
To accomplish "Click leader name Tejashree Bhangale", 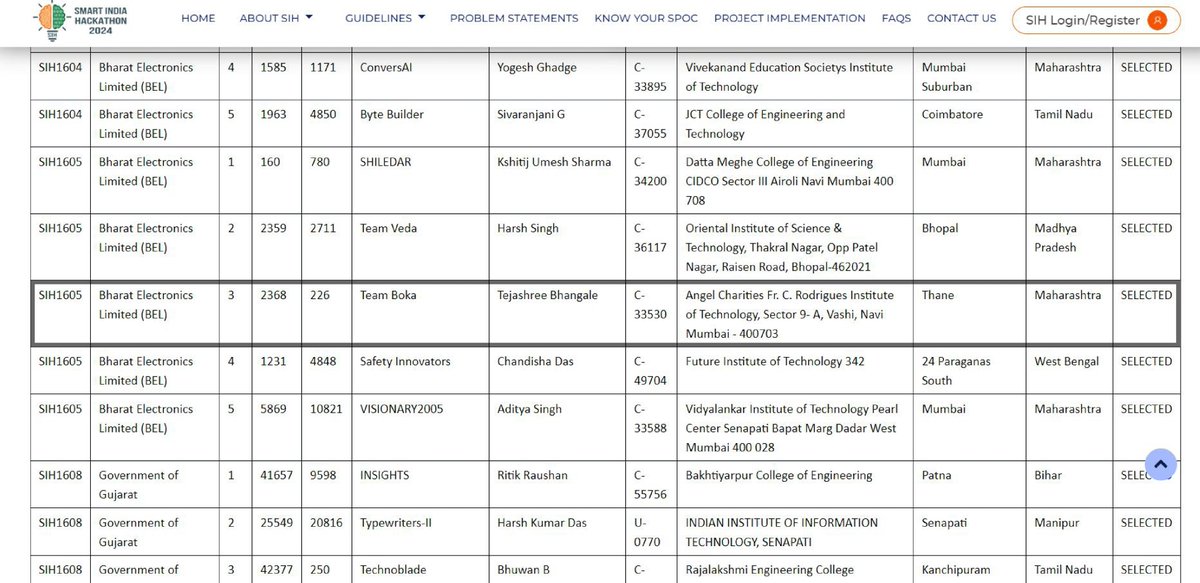I will point(549,295).
